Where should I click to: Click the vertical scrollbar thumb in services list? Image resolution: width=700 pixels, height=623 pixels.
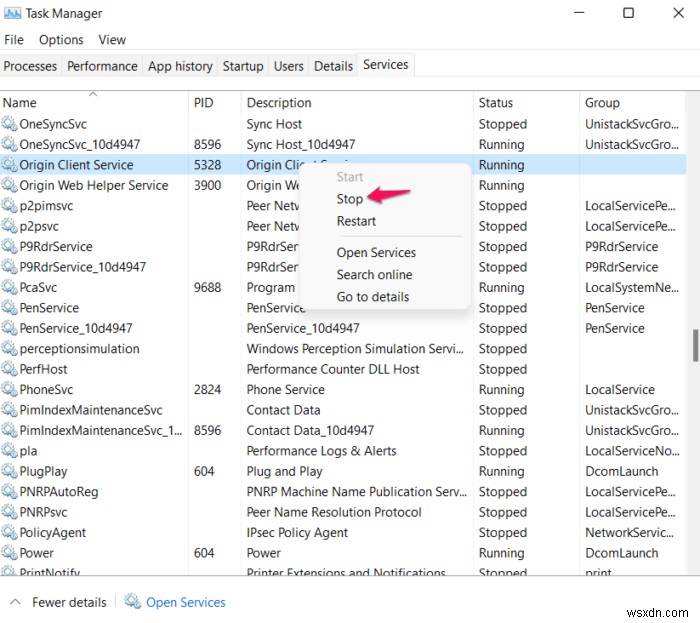click(695, 345)
